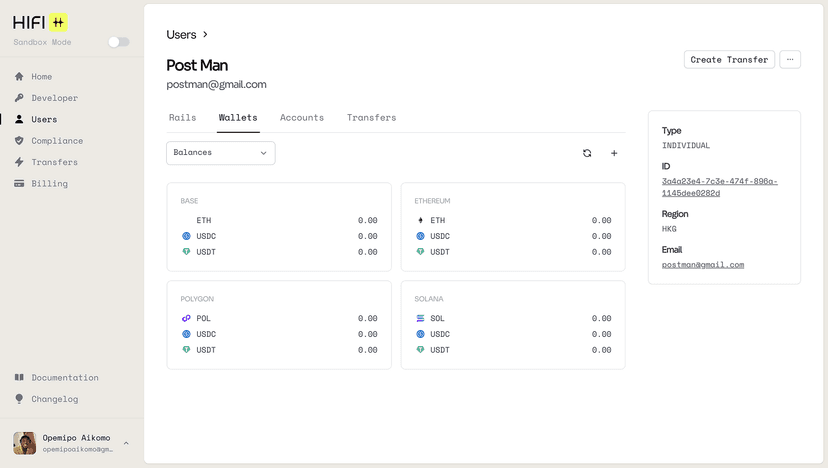Click USDC icon in Ethereum card
Screen dimensions: 828x468
(420, 236)
